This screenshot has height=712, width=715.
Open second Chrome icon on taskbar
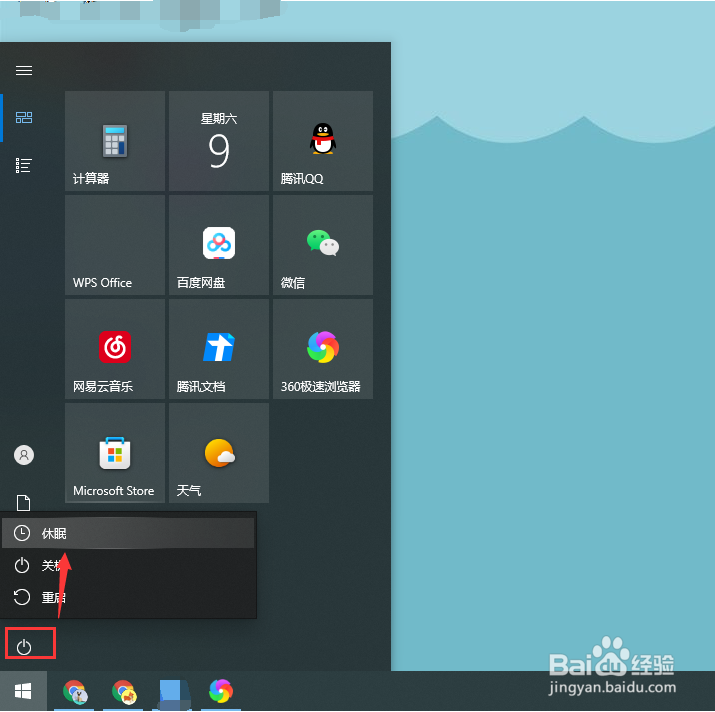(124, 691)
